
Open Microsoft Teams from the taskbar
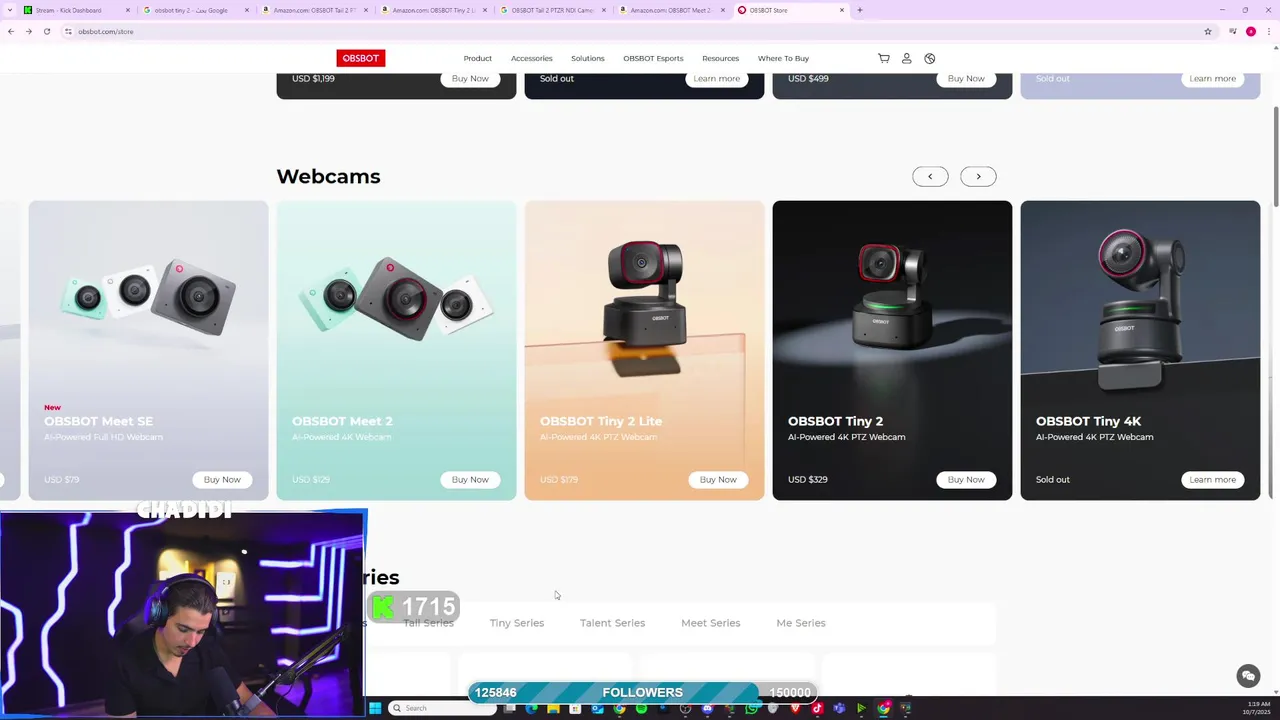(839, 708)
